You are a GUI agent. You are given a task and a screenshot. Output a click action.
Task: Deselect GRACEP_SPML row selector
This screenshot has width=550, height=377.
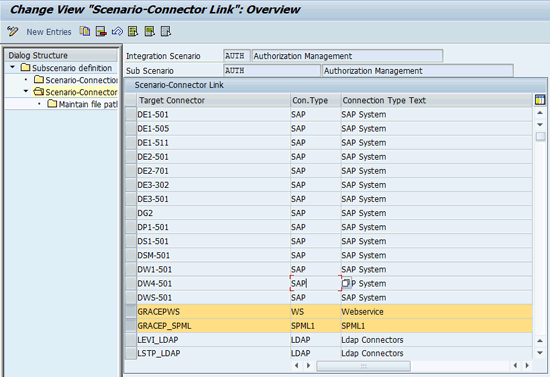[131, 325]
